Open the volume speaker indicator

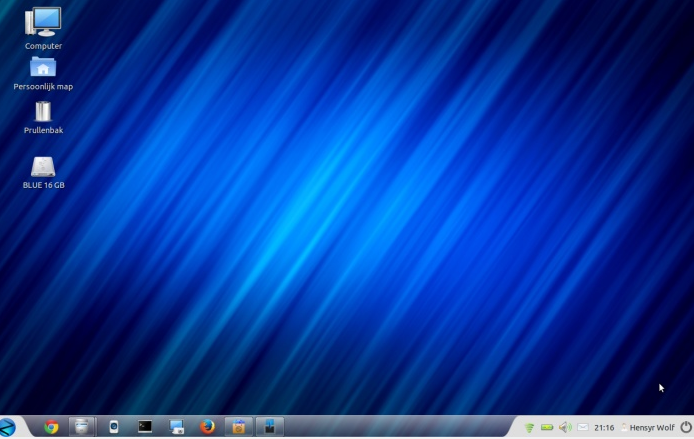[x=565, y=427]
